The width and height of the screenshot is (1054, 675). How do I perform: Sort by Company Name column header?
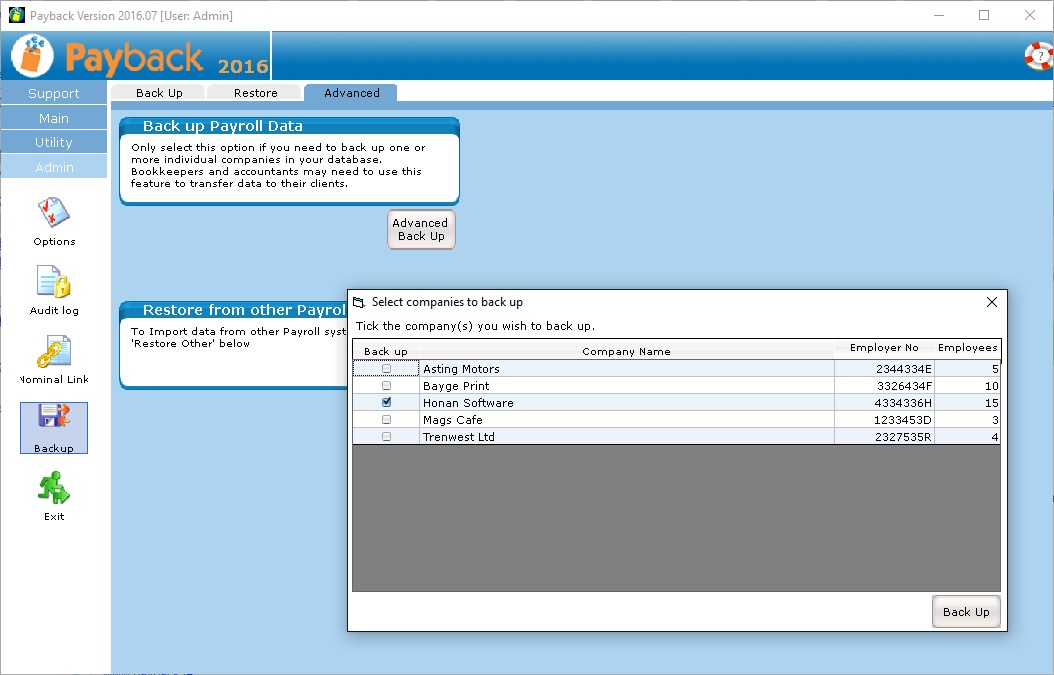coord(626,351)
